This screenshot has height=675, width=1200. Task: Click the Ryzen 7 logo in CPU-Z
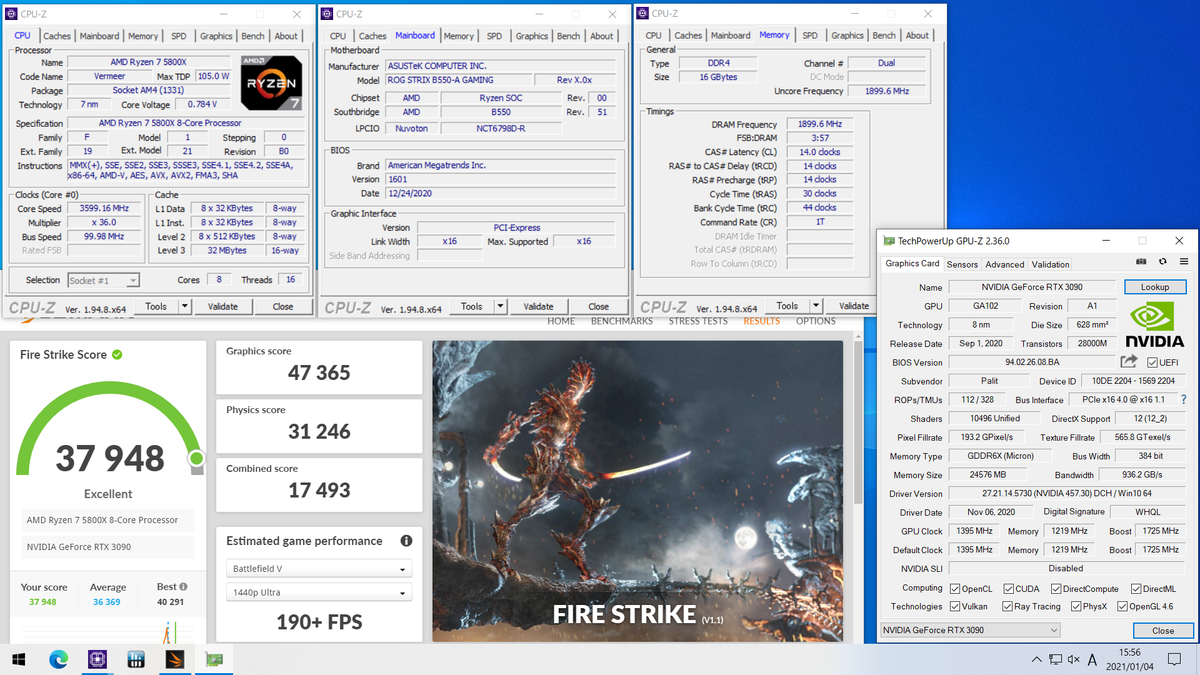(x=272, y=83)
